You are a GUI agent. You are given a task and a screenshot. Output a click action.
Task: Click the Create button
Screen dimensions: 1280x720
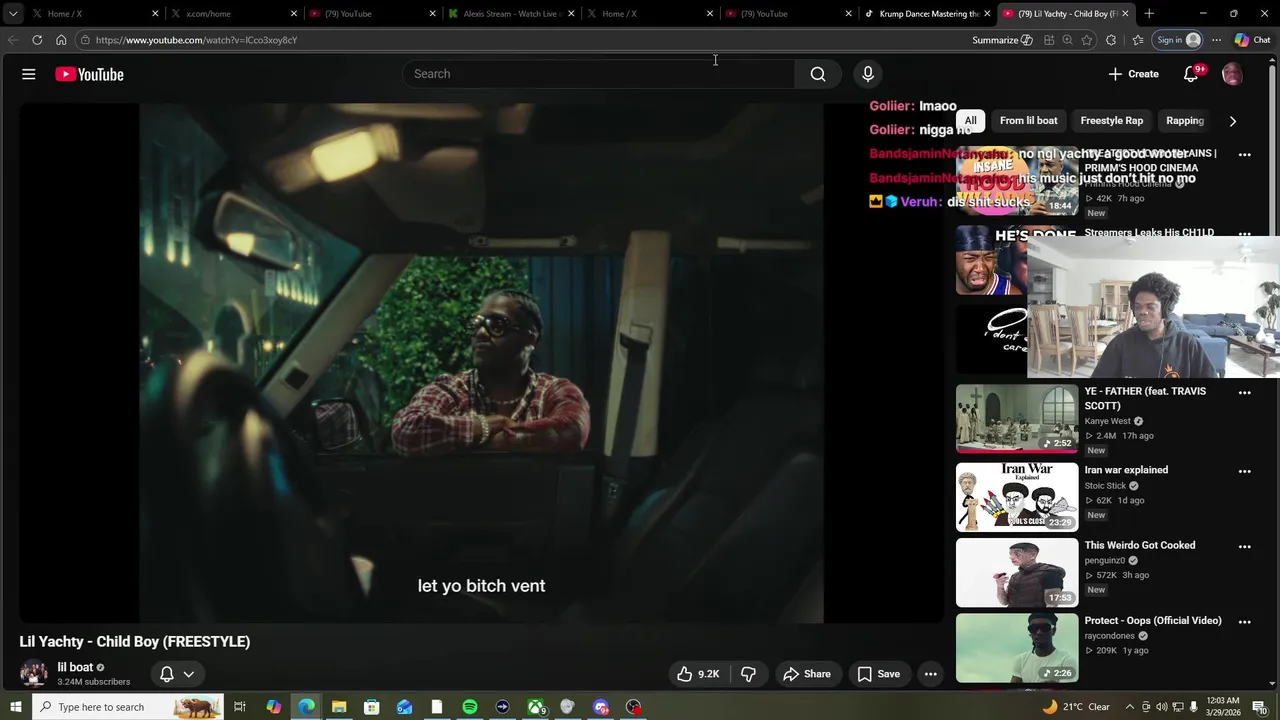point(1133,74)
